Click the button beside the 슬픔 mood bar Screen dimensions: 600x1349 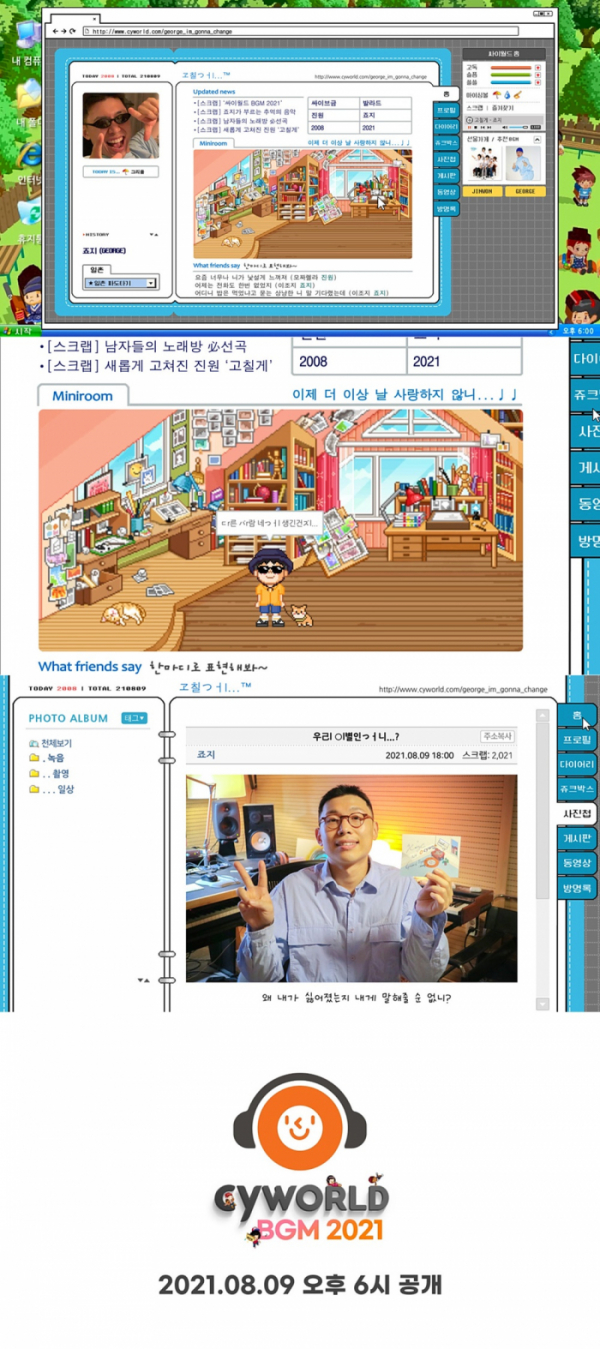[538, 75]
